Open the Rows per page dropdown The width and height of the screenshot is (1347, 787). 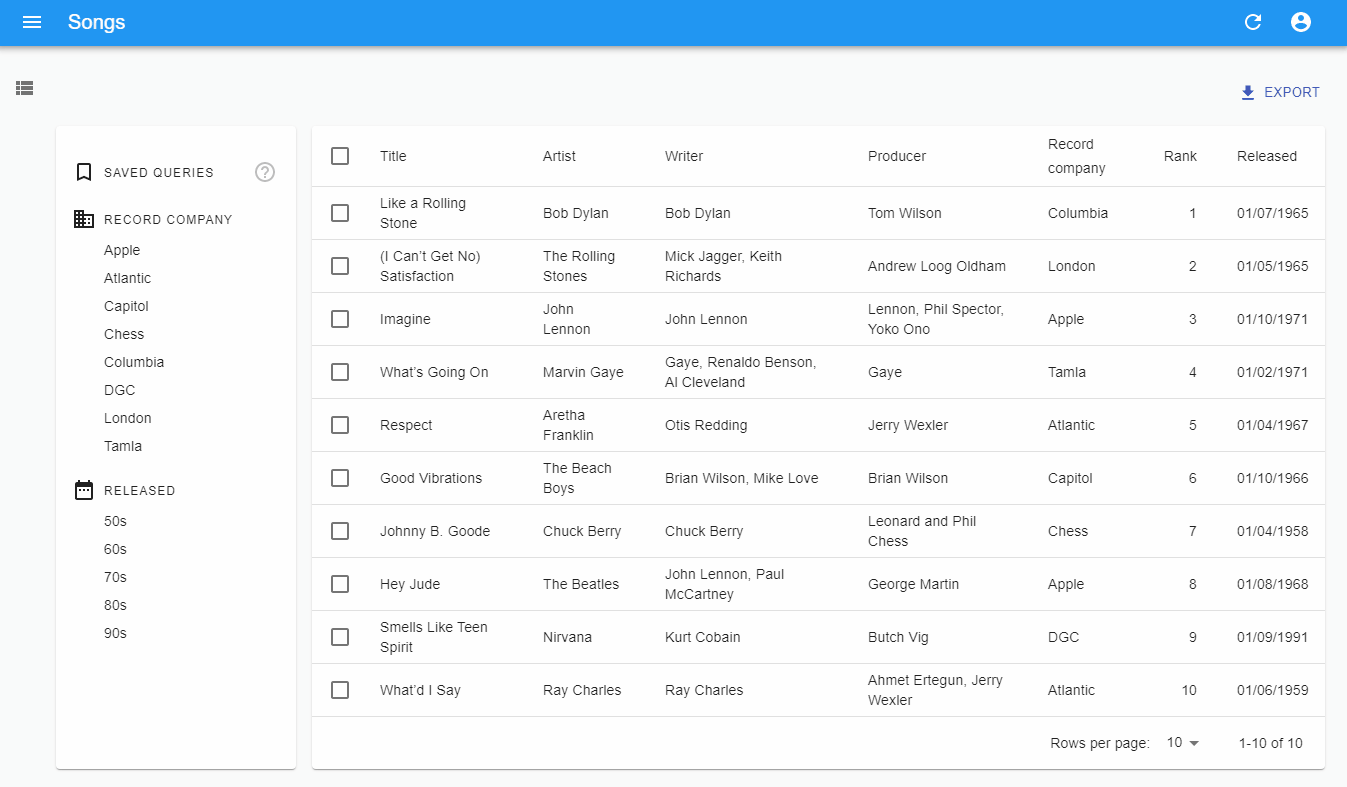pos(1180,742)
